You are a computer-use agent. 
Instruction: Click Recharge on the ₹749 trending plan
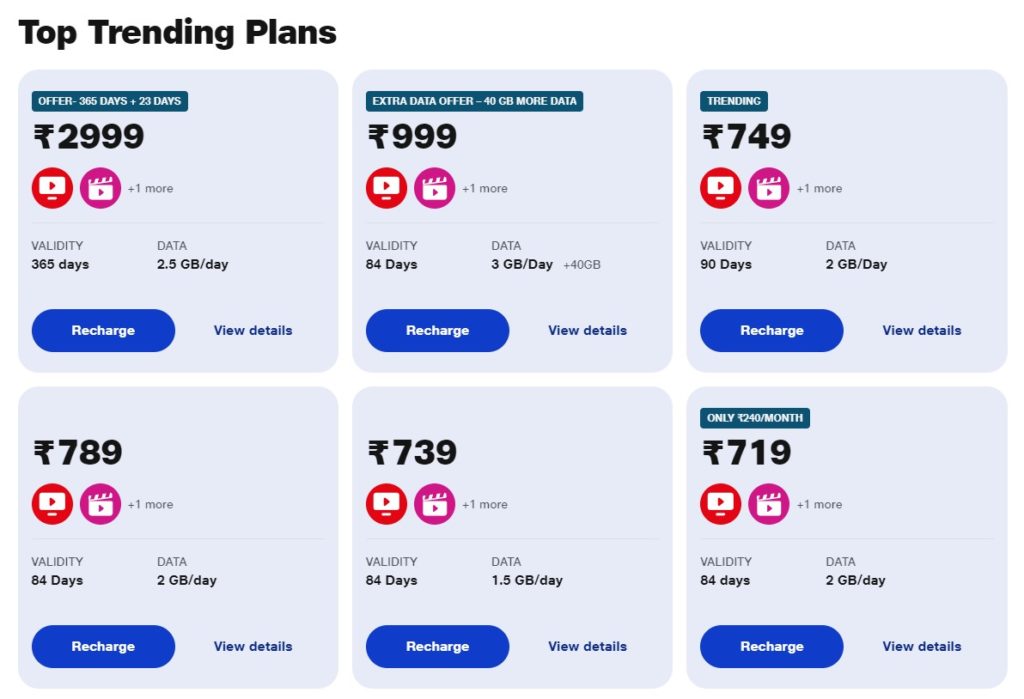pyautogui.click(x=771, y=330)
